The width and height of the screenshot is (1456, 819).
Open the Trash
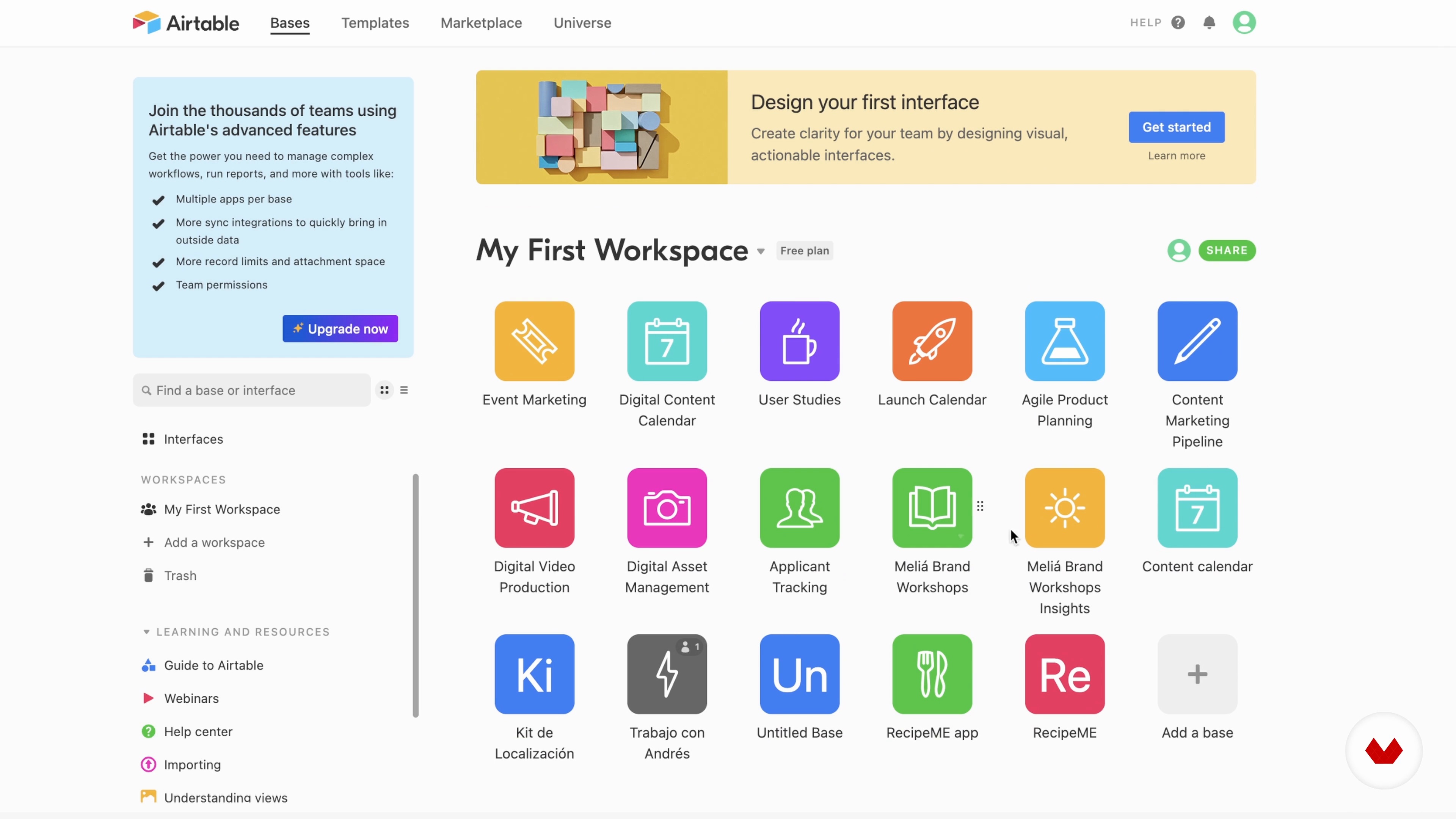[169, 576]
